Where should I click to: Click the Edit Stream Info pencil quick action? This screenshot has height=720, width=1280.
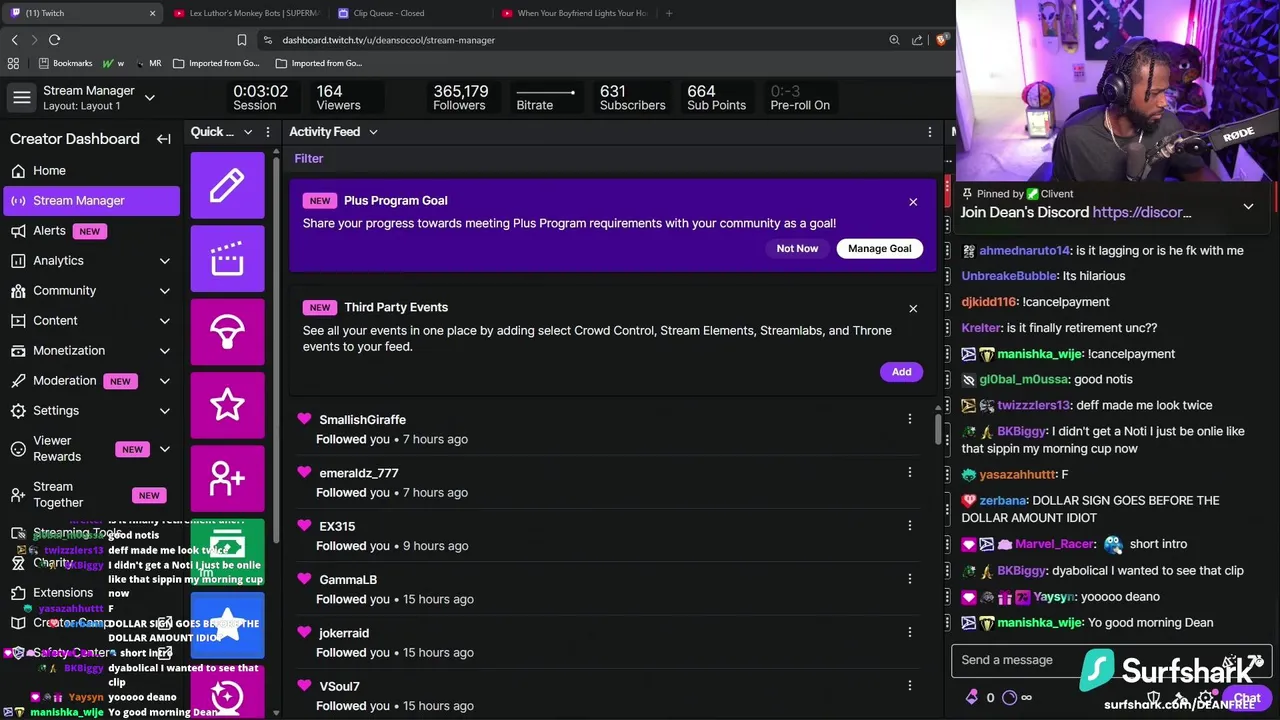pyautogui.click(x=227, y=185)
